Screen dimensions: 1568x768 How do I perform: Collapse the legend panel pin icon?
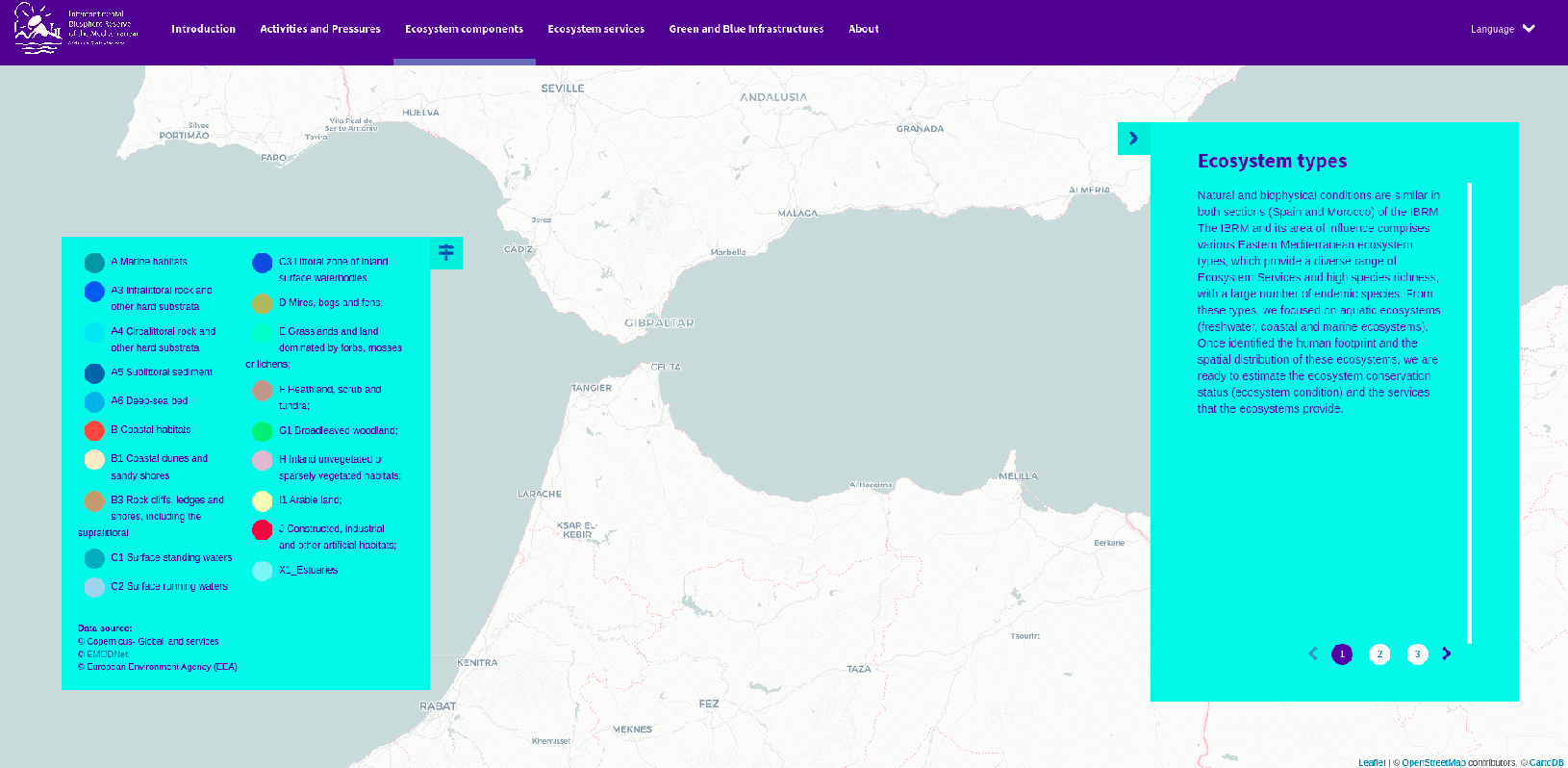pyautogui.click(x=446, y=253)
